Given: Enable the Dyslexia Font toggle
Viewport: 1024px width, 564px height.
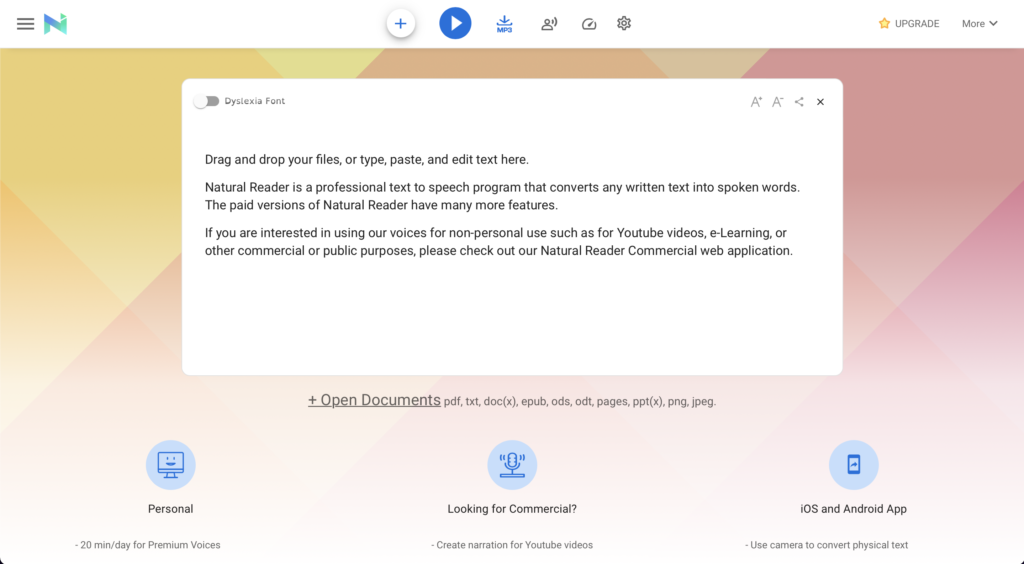Looking at the screenshot, I should click(x=207, y=101).
